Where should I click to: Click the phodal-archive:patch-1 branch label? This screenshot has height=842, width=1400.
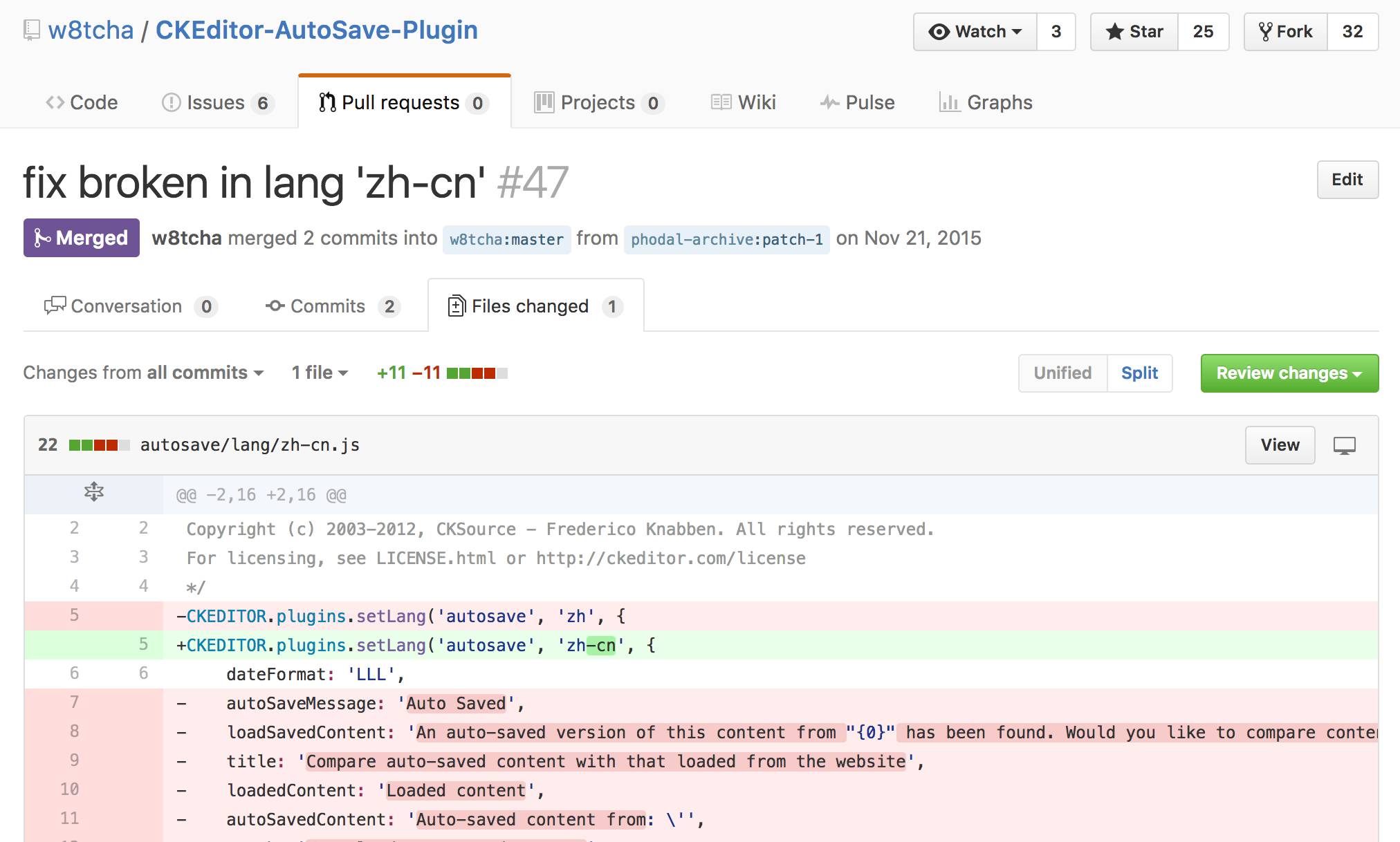point(726,239)
